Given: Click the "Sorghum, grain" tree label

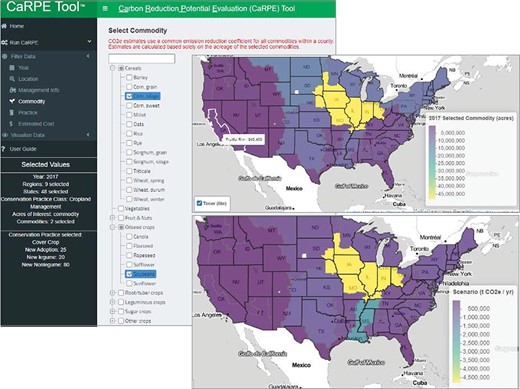Looking at the screenshot, I should (150, 152).
